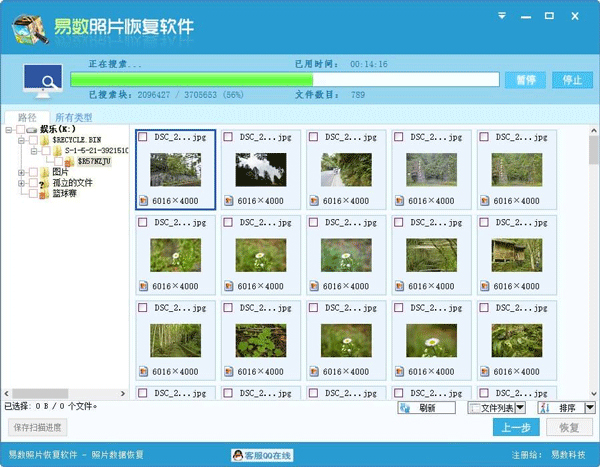Image resolution: width=600 pixels, height=467 pixels.
Task: Enable the checkbox for 娱乐(K:) drive
Action: [21, 129]
